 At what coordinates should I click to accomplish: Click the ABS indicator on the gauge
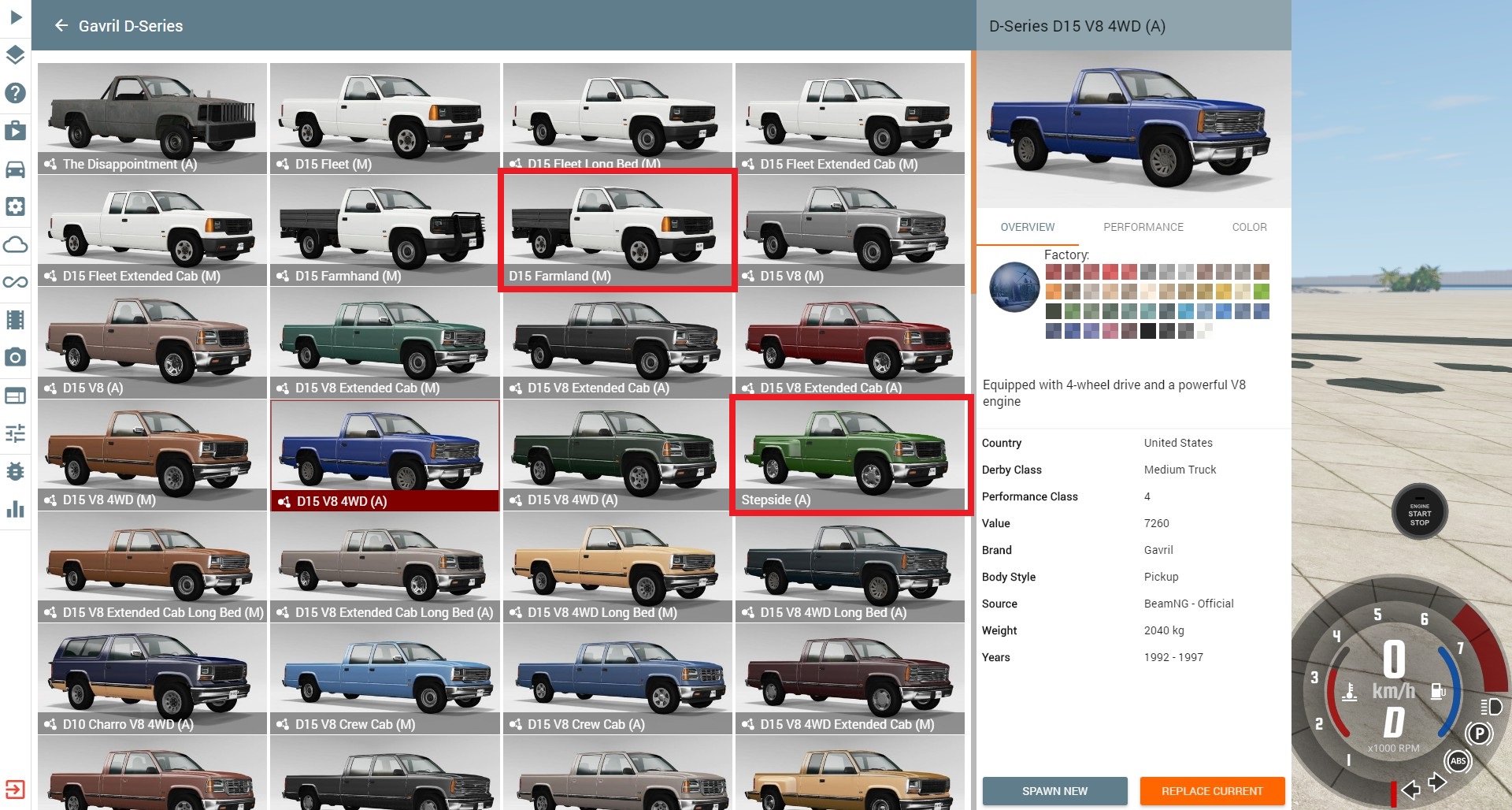(1458, 761)
